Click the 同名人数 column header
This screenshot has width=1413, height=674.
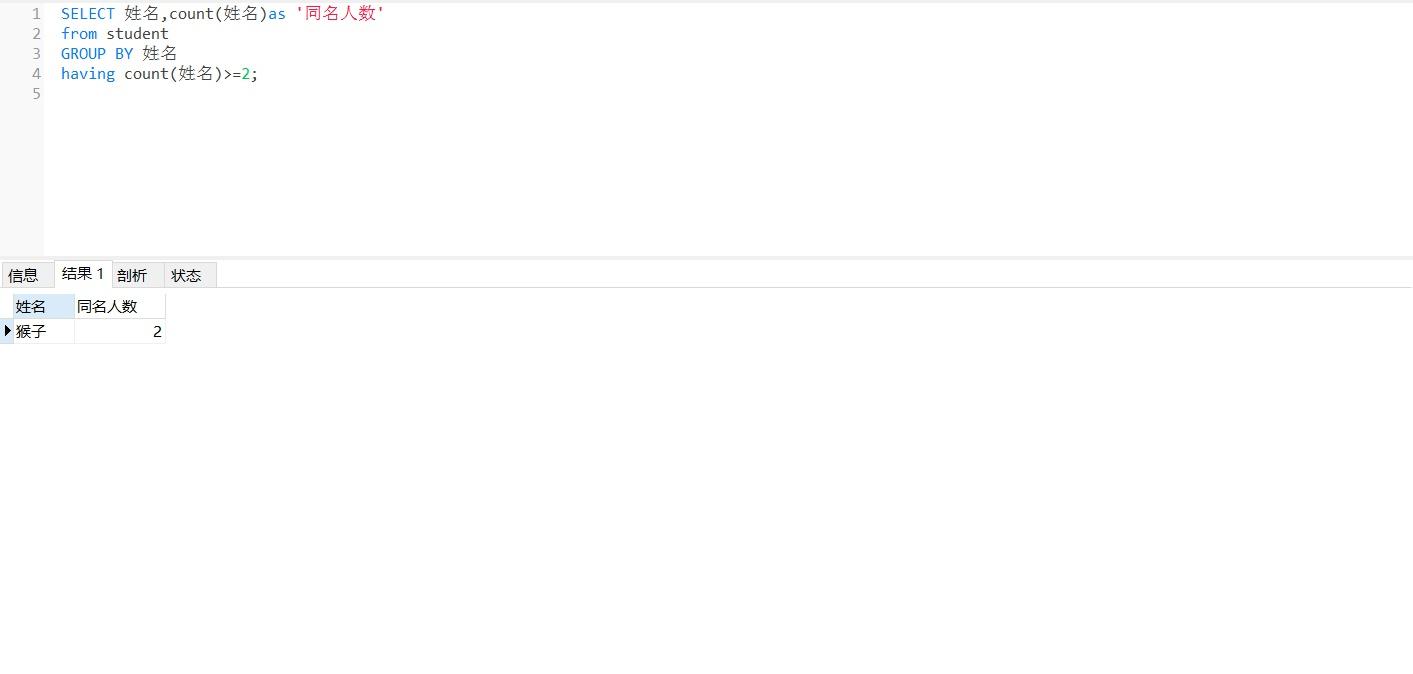[120, 307]
